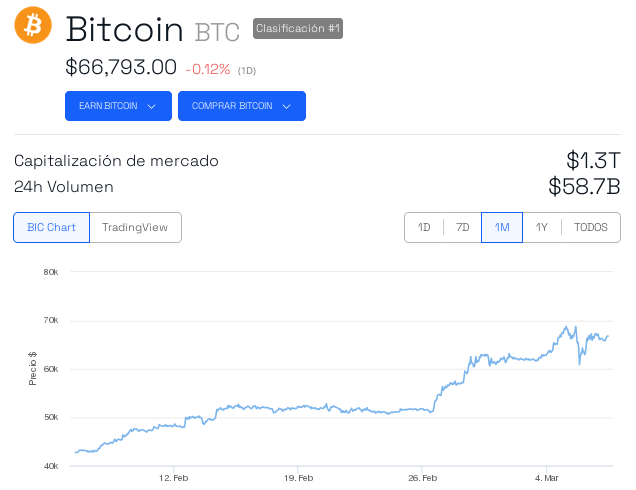Viewport: 636px width, 490px height.
Task: Select the 1Y time range
Action: click(541, 227)
